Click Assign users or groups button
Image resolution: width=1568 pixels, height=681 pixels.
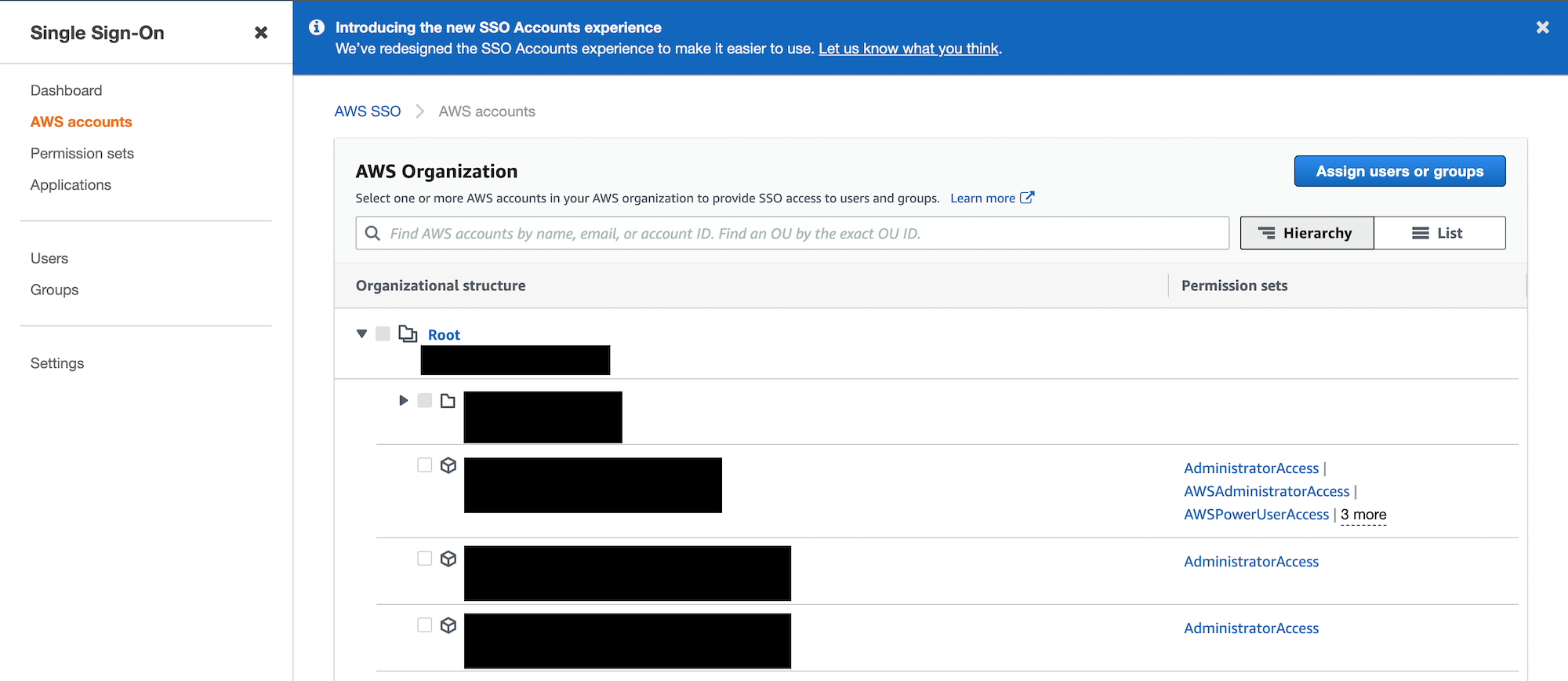coord(1399,171)
